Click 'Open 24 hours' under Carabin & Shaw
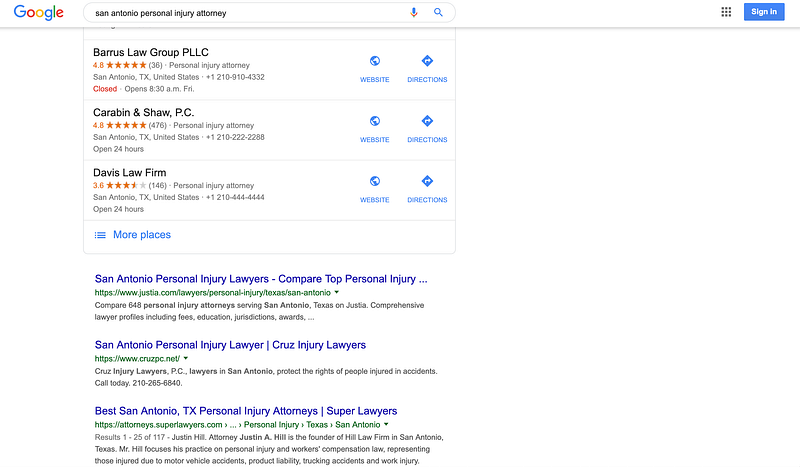The width and height of the screenshot is (800, 467). click(118, 149)
